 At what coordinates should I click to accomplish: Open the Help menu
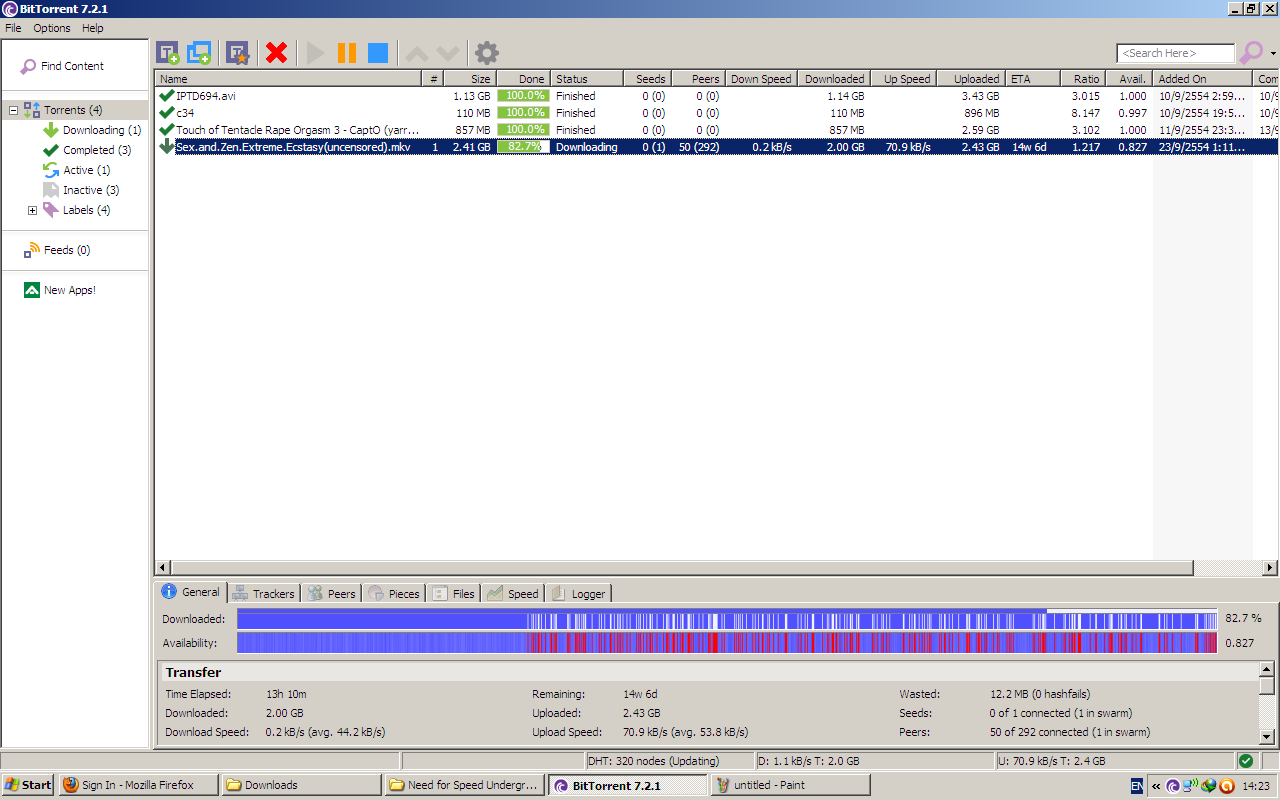tap(93, 28)
